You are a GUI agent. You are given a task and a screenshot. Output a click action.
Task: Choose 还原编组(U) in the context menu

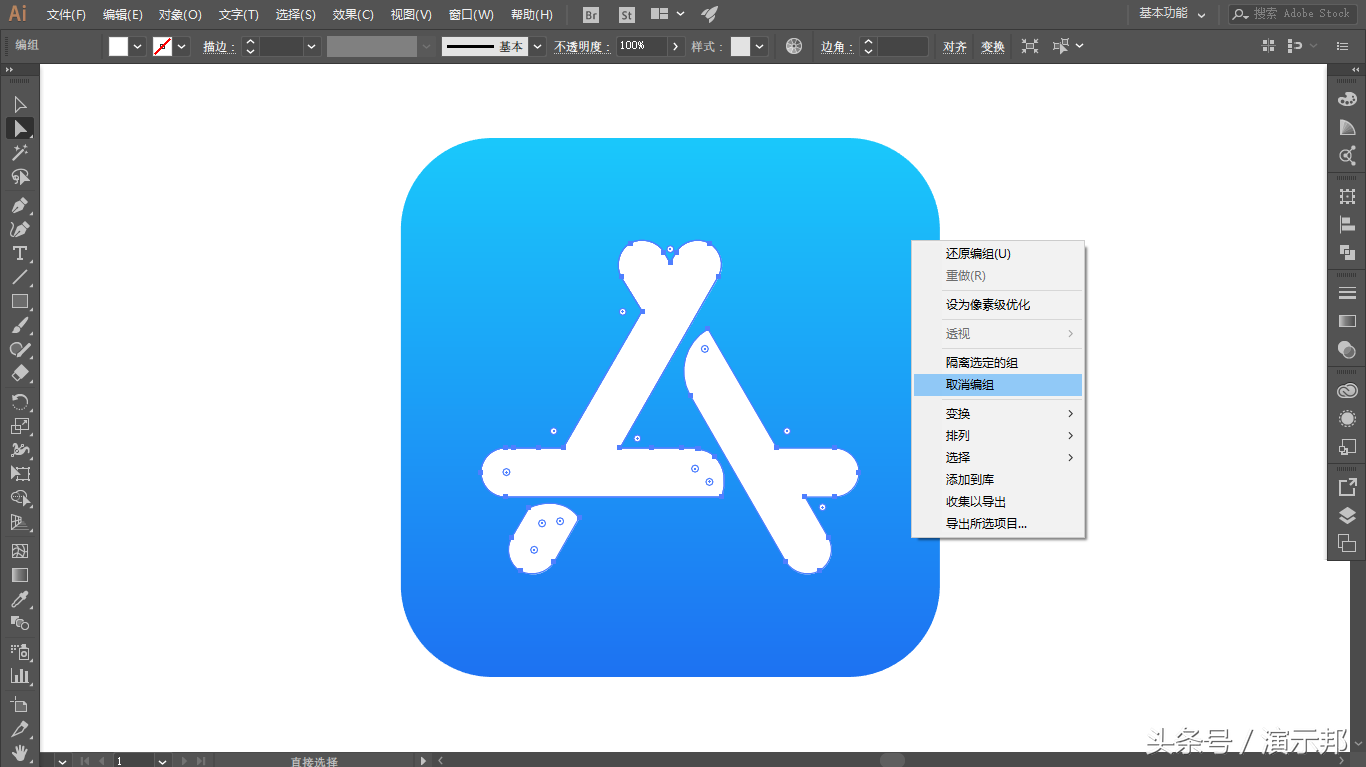[998, 254]
